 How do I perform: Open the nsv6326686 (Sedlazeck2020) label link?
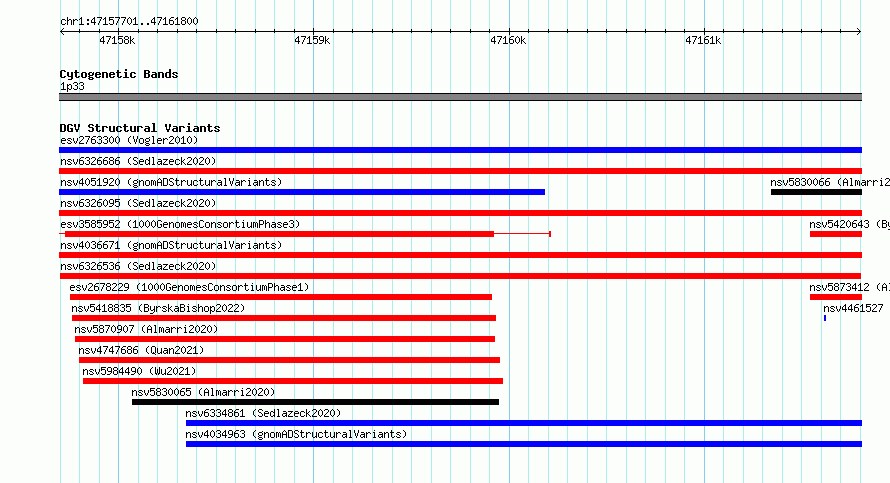(x=138, y=161)
